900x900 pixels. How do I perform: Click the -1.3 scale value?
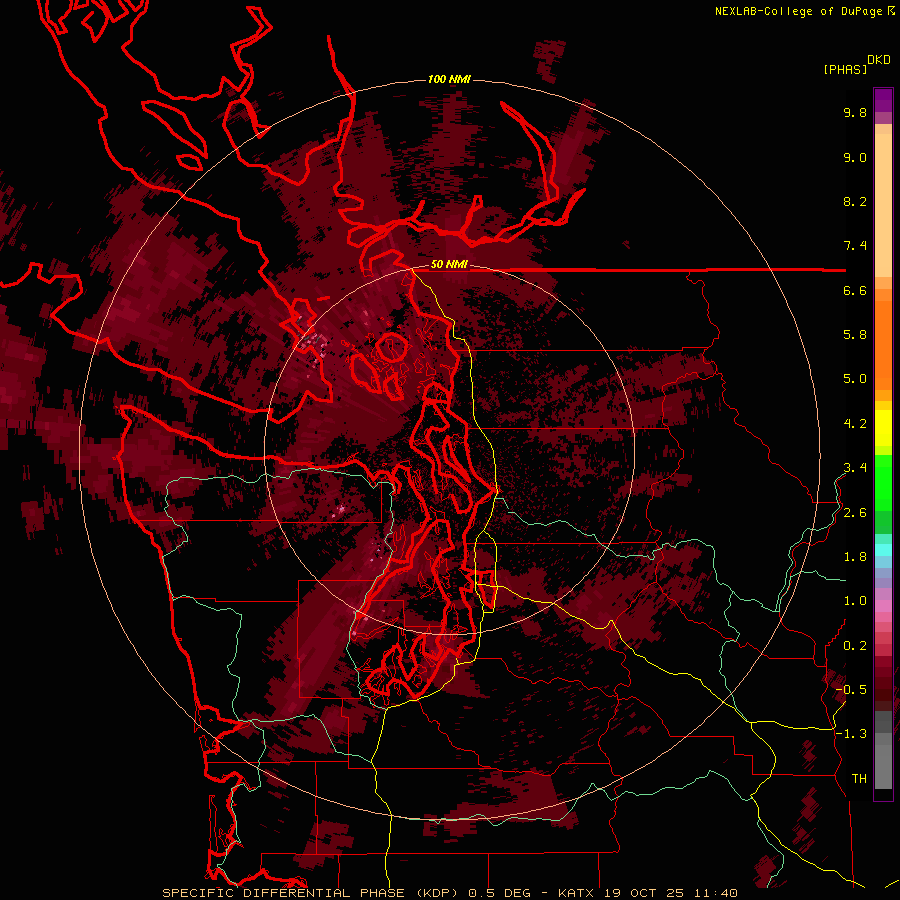click(x=851, y=734)
